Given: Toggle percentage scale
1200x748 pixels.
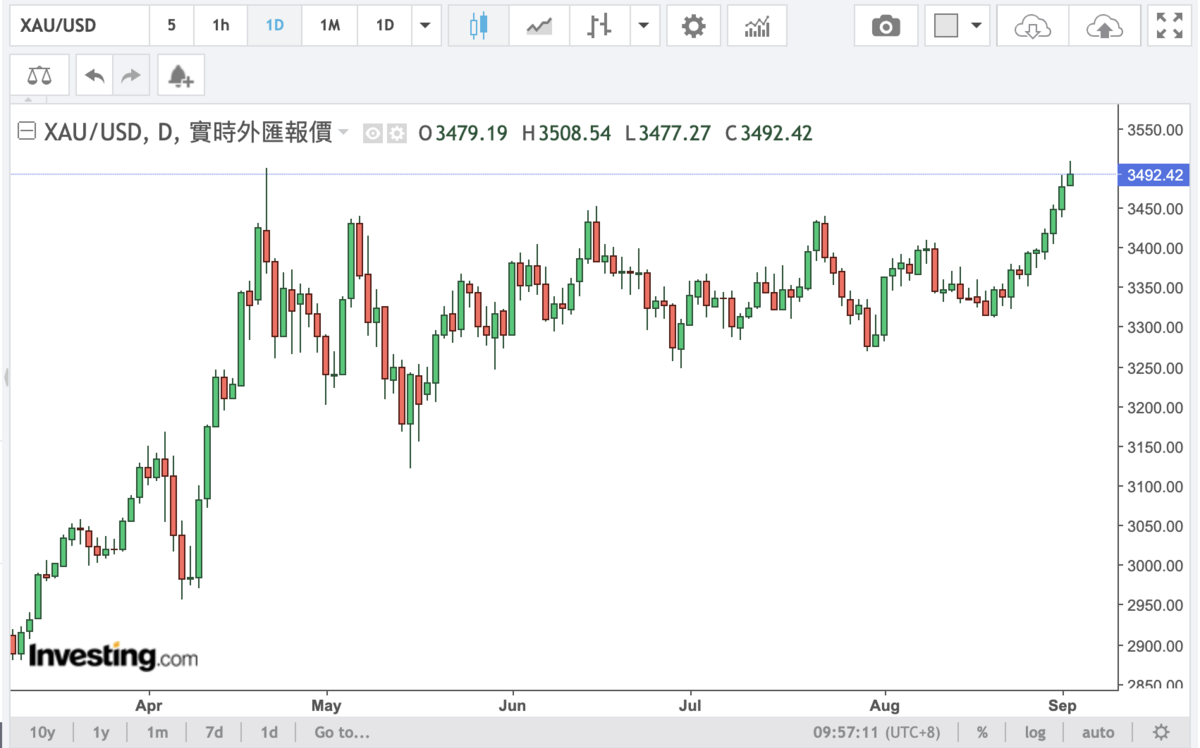Looking at the screenshot, I should pos(983,732).
